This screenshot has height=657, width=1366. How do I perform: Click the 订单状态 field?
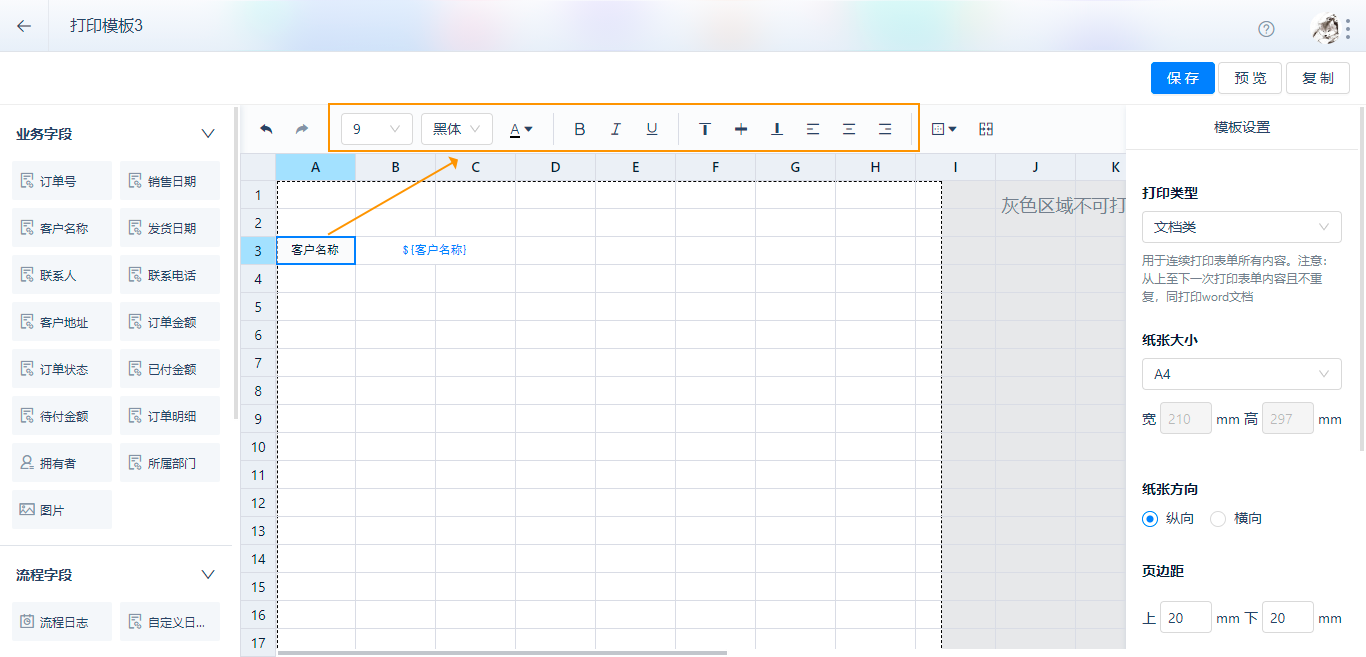(62, 369)
